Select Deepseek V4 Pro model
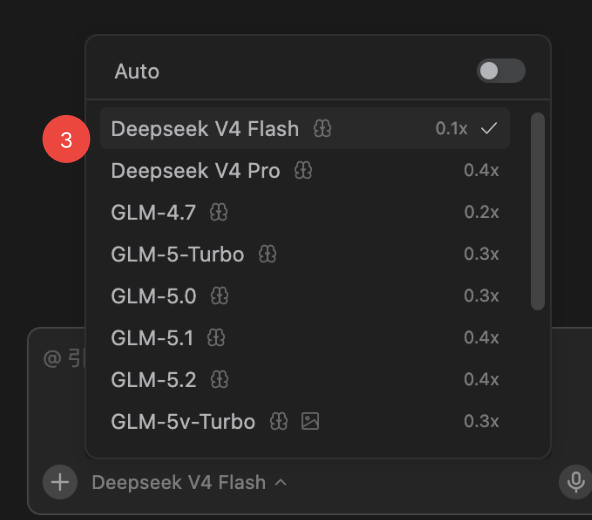The height and width of the screenshot is (520, 592). pyautogui.click(x=305, y=170)
